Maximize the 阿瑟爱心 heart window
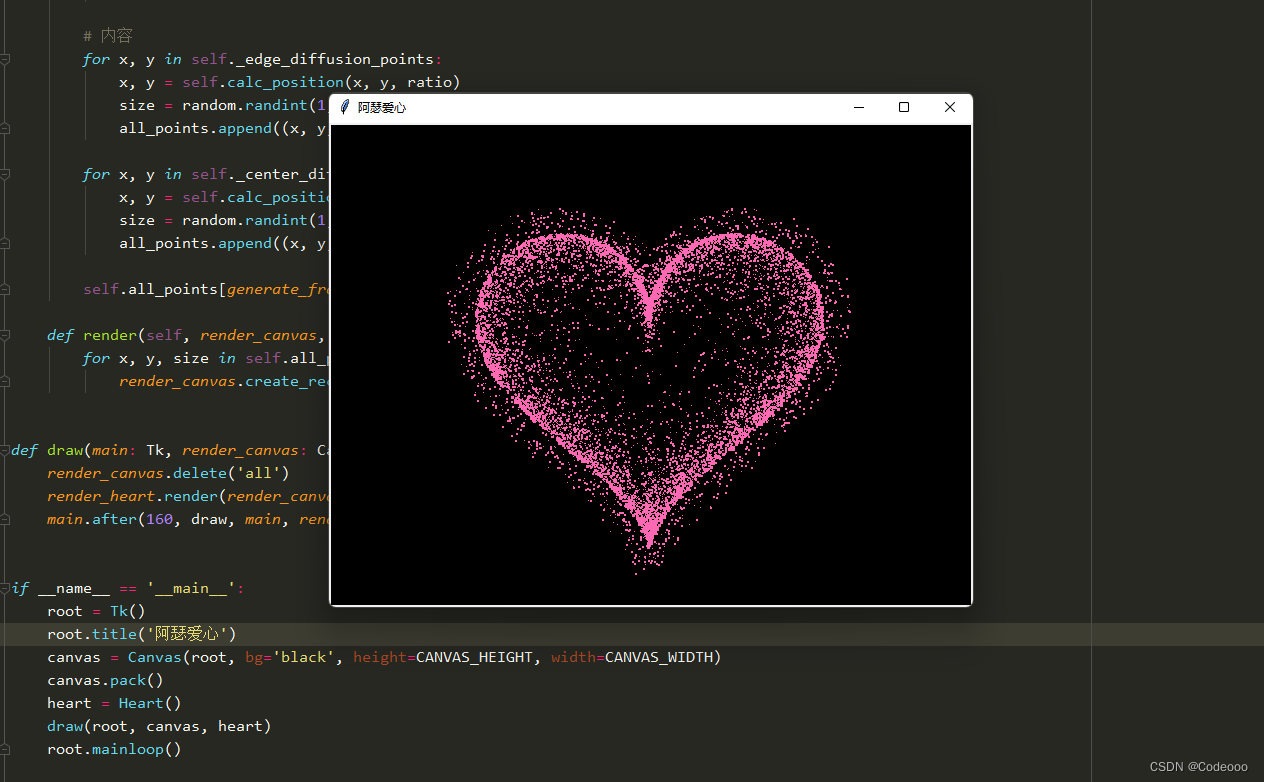1264x782 pixels. coord(904,107)
